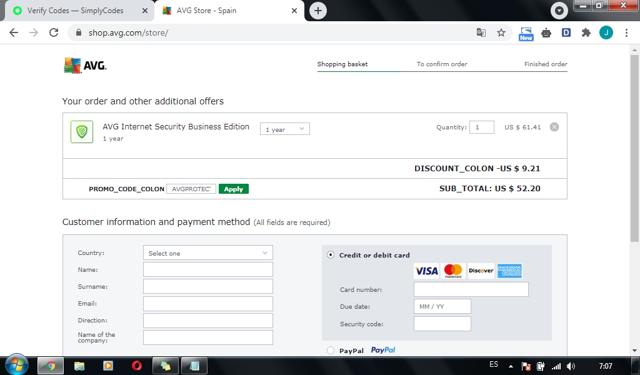Click the Shopping basket step
This screenshot has height=375, width=640.
(342, 64)
